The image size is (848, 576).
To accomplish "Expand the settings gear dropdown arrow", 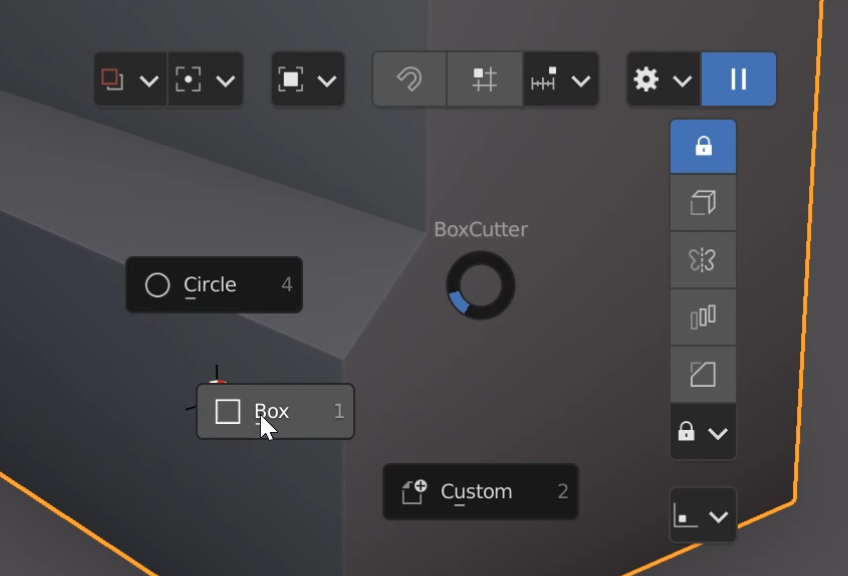I will click(x=682, y=81).
